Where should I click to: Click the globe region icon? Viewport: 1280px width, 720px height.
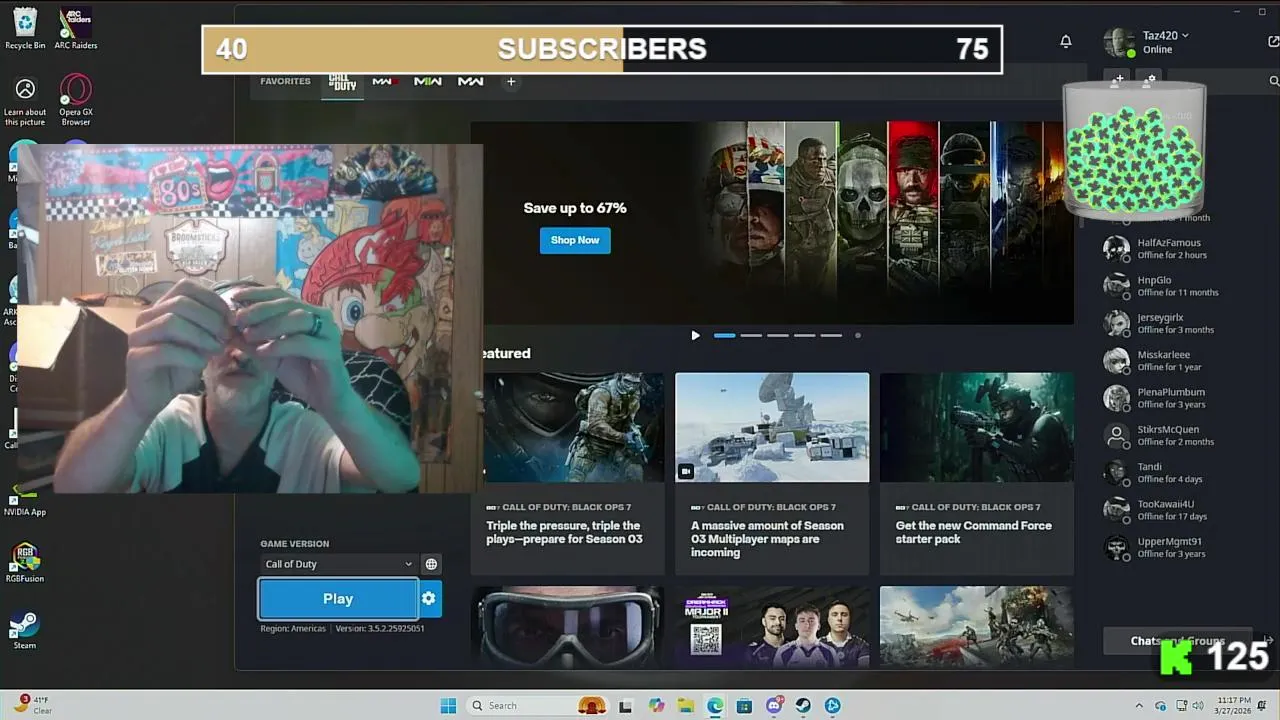431,564
